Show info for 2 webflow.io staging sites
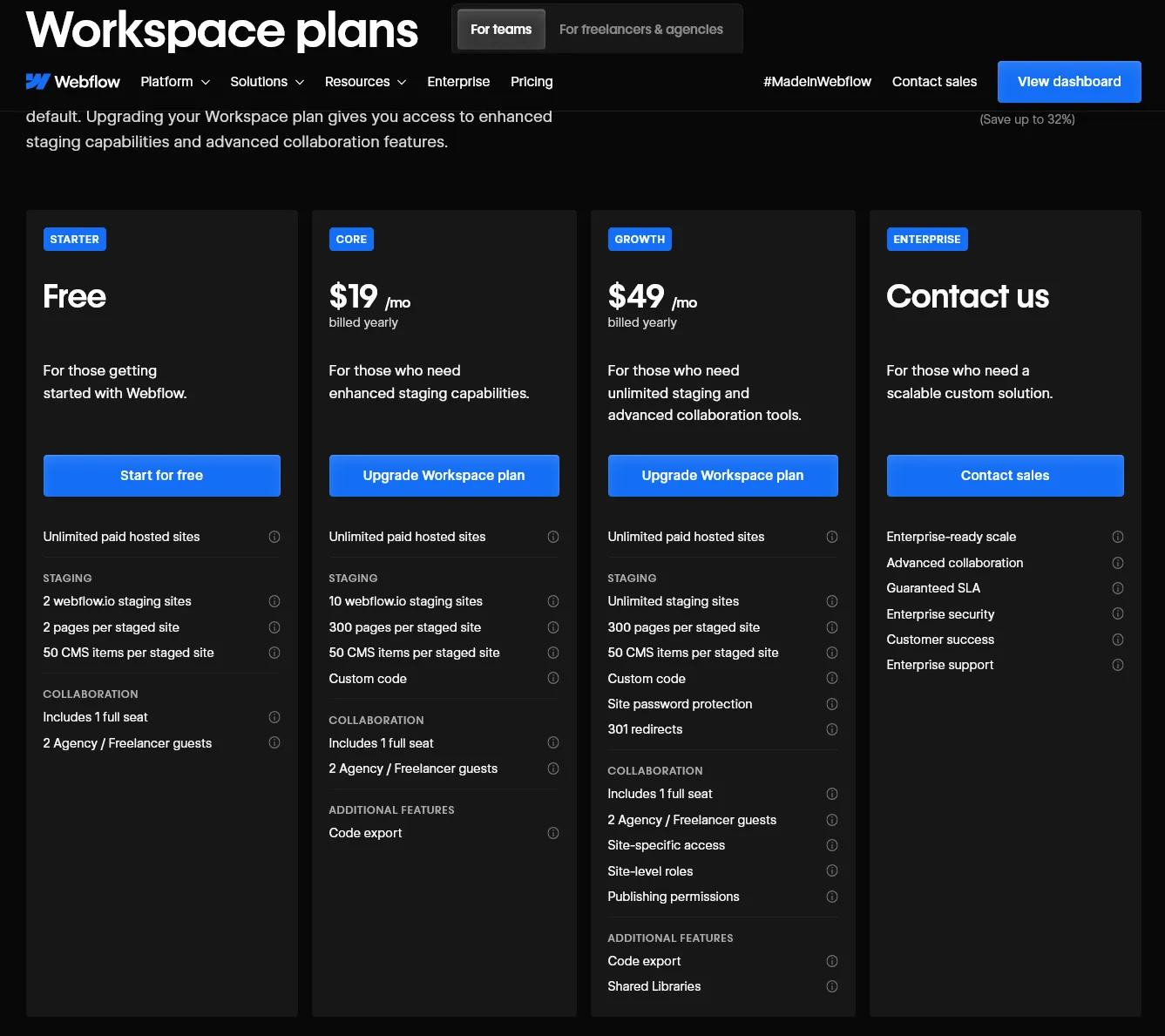 click(274, 601)
